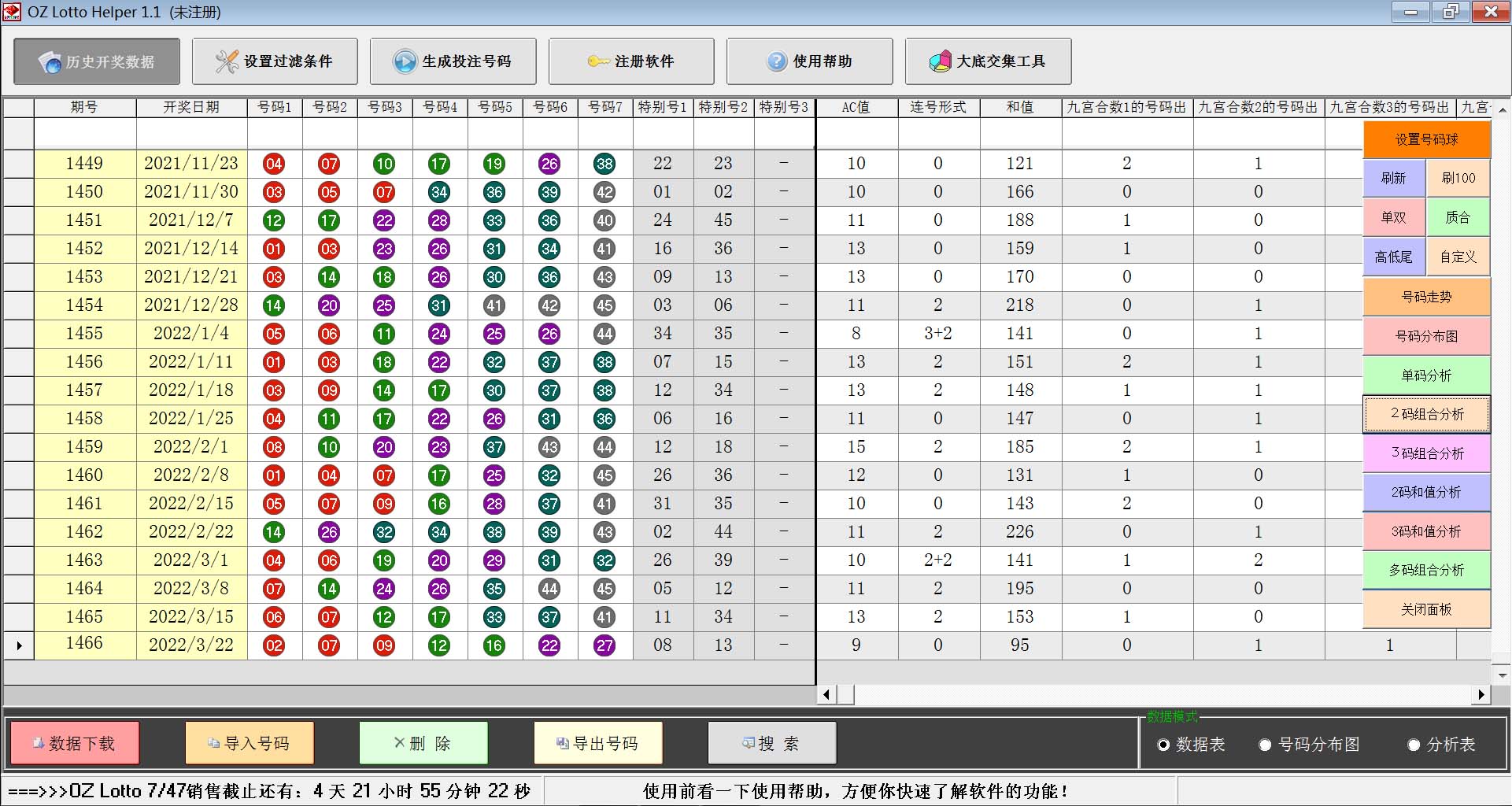Click the 关闭面板 button
This screenshot has height=806, width=1512.
pos(1427,609)
